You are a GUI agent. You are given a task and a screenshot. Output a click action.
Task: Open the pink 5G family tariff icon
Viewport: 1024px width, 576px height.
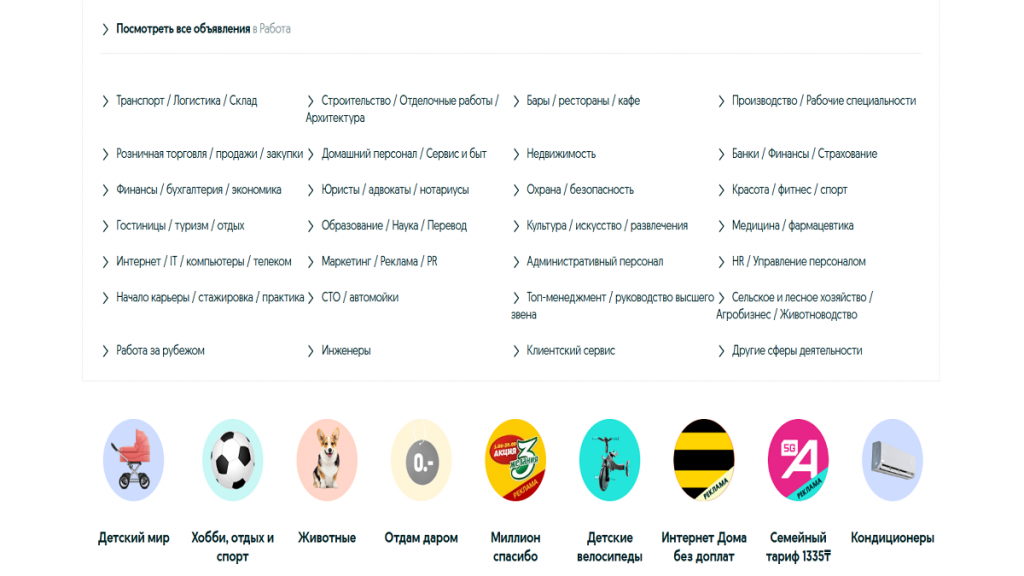(798, 460)
